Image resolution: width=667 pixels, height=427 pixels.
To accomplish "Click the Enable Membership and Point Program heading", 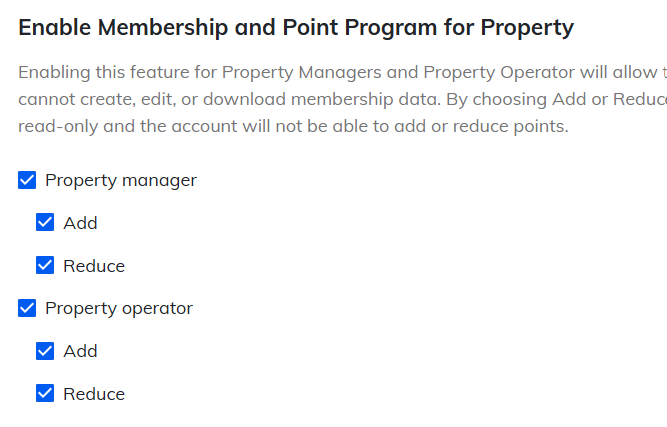I will point(296,27).
